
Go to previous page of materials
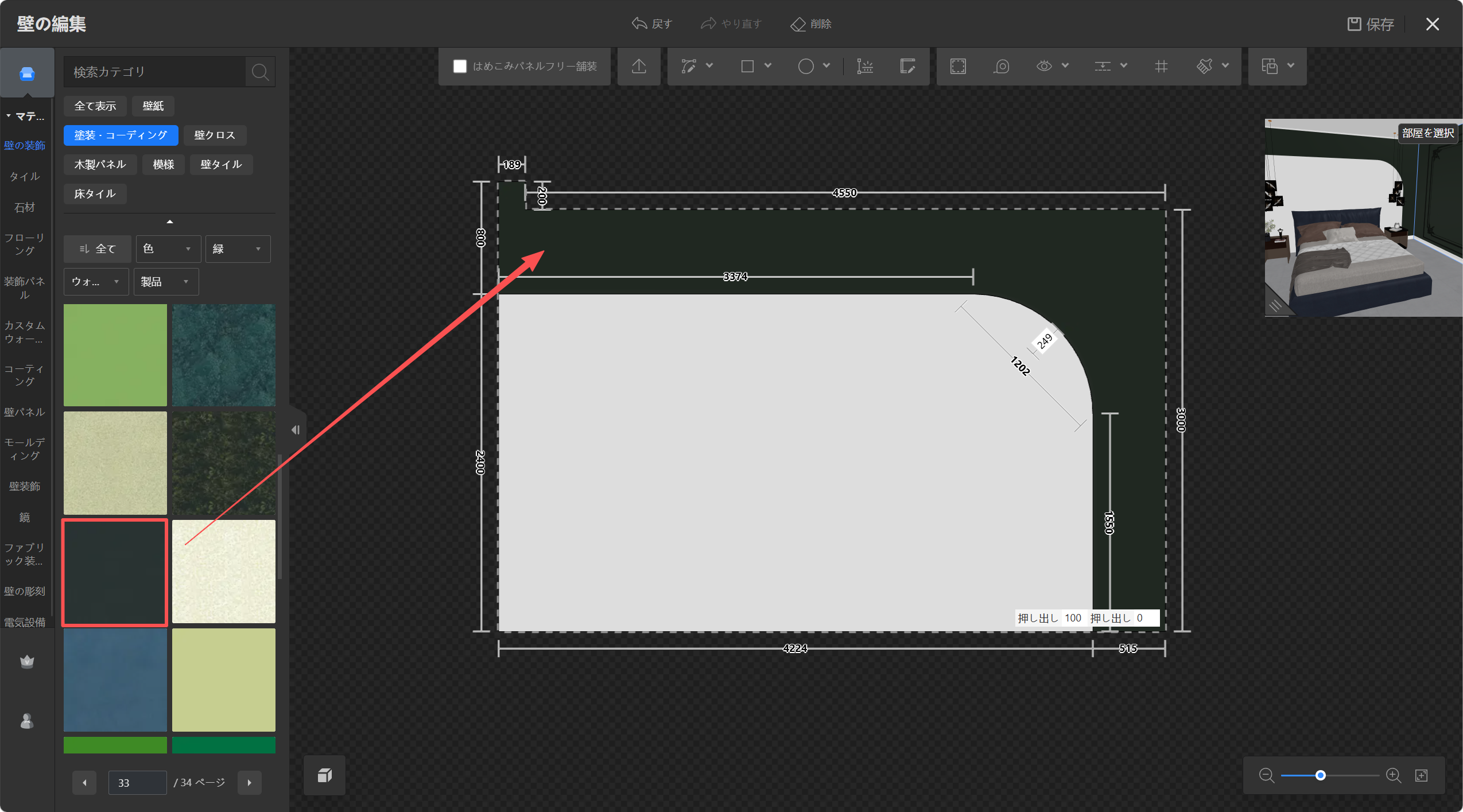pos(84,783)
